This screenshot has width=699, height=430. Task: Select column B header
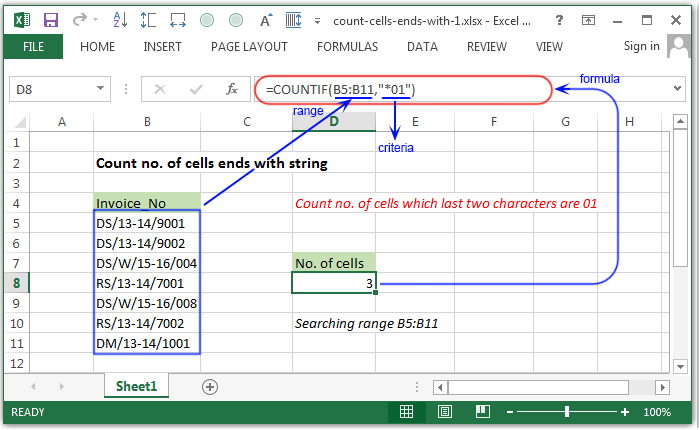click(x=147, y=122)
